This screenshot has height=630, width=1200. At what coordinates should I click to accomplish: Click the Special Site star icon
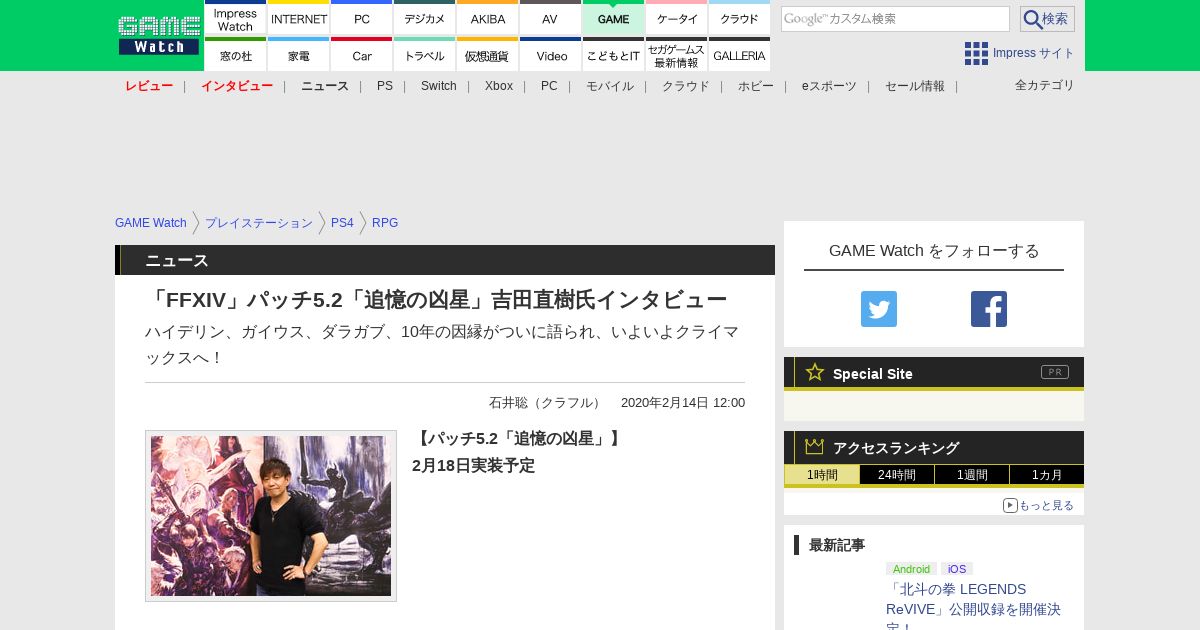(815, 372)
